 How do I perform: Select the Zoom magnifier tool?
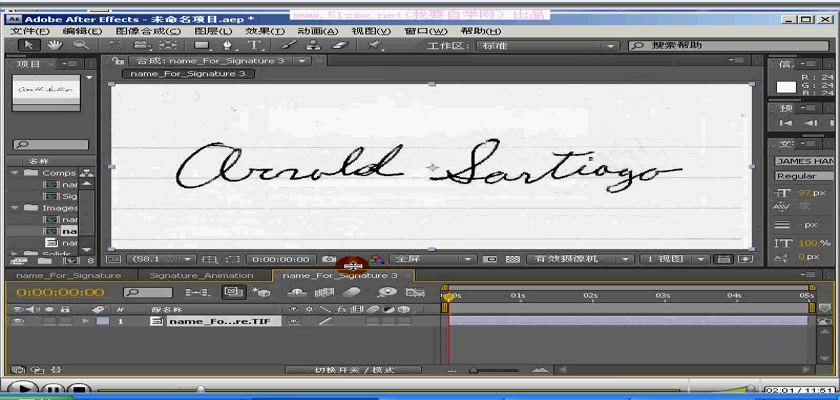(x=80, y=46)
